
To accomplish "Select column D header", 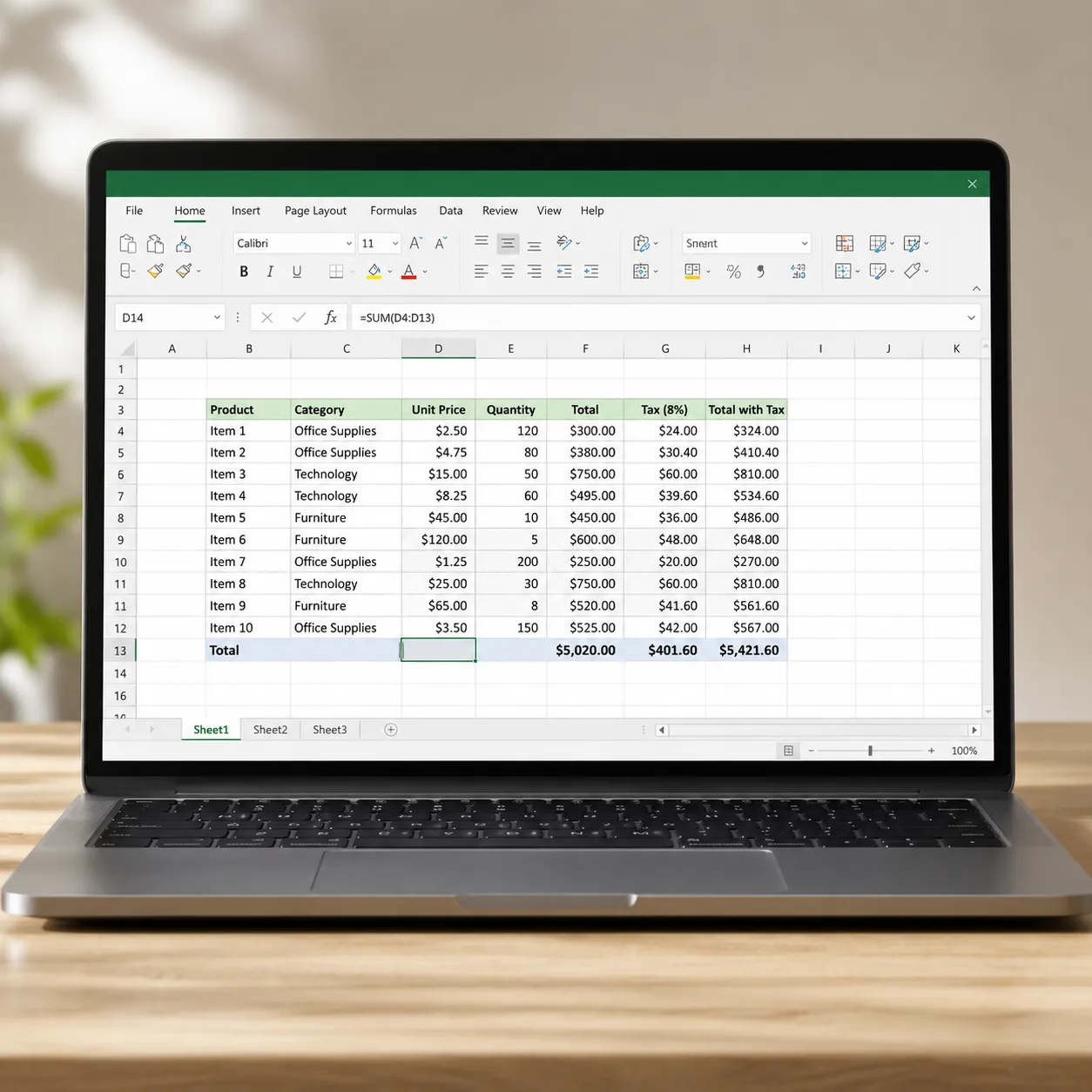I will tap(438, 348).
